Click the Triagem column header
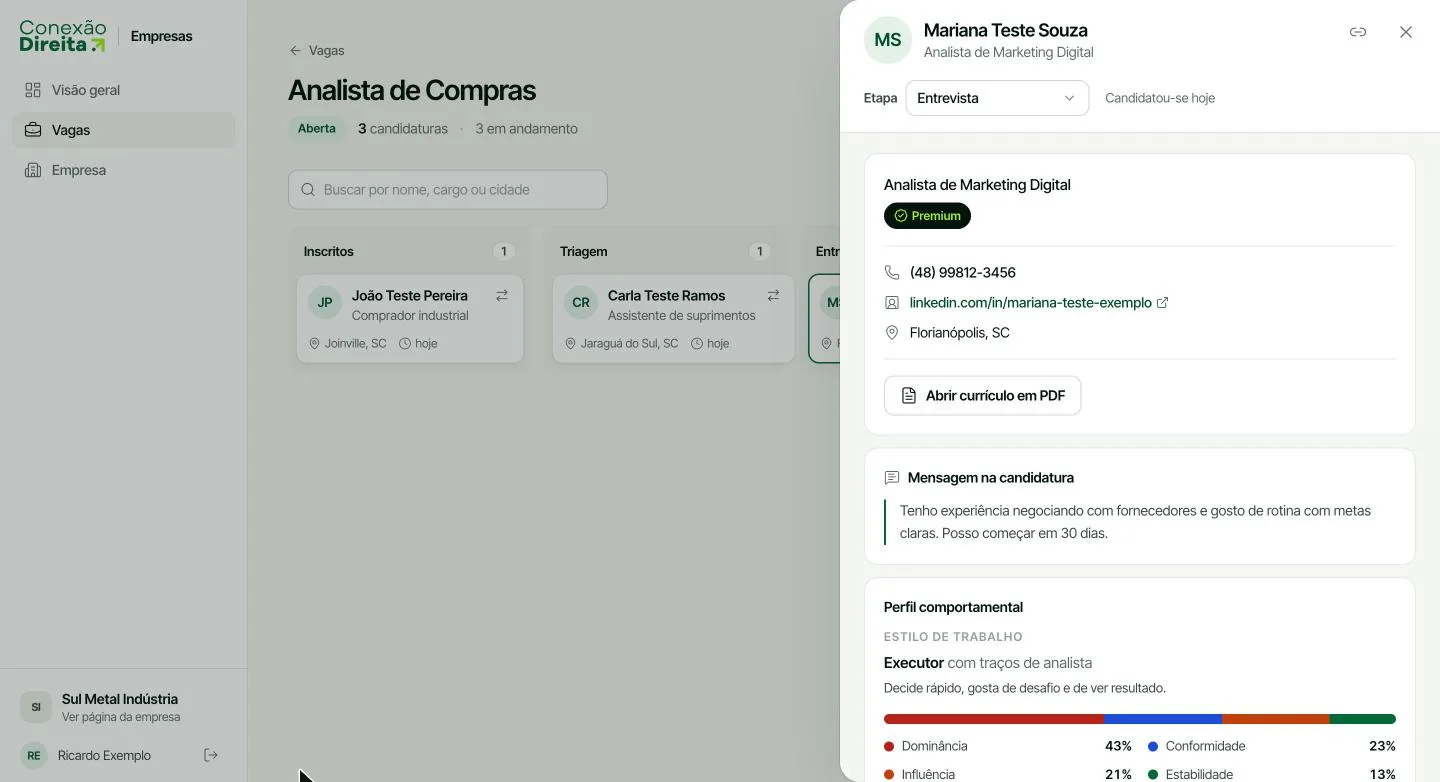1440x782 pixels. coord(584,252)
